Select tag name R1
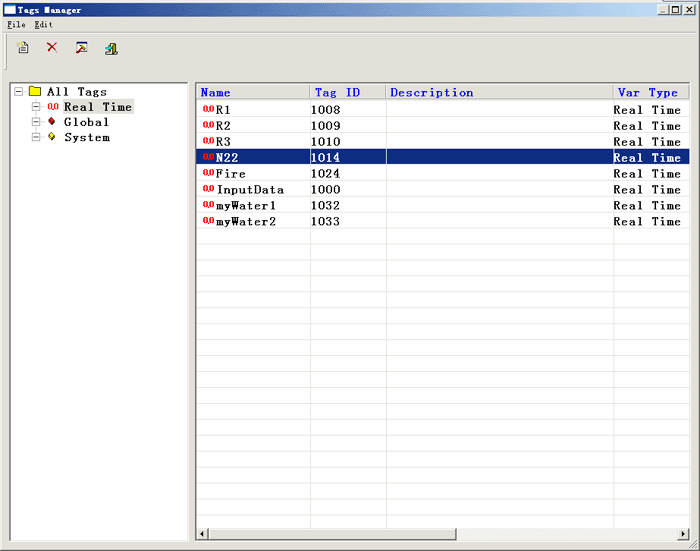Viewport: 700px width, 551px height. [x=223, y=109]
